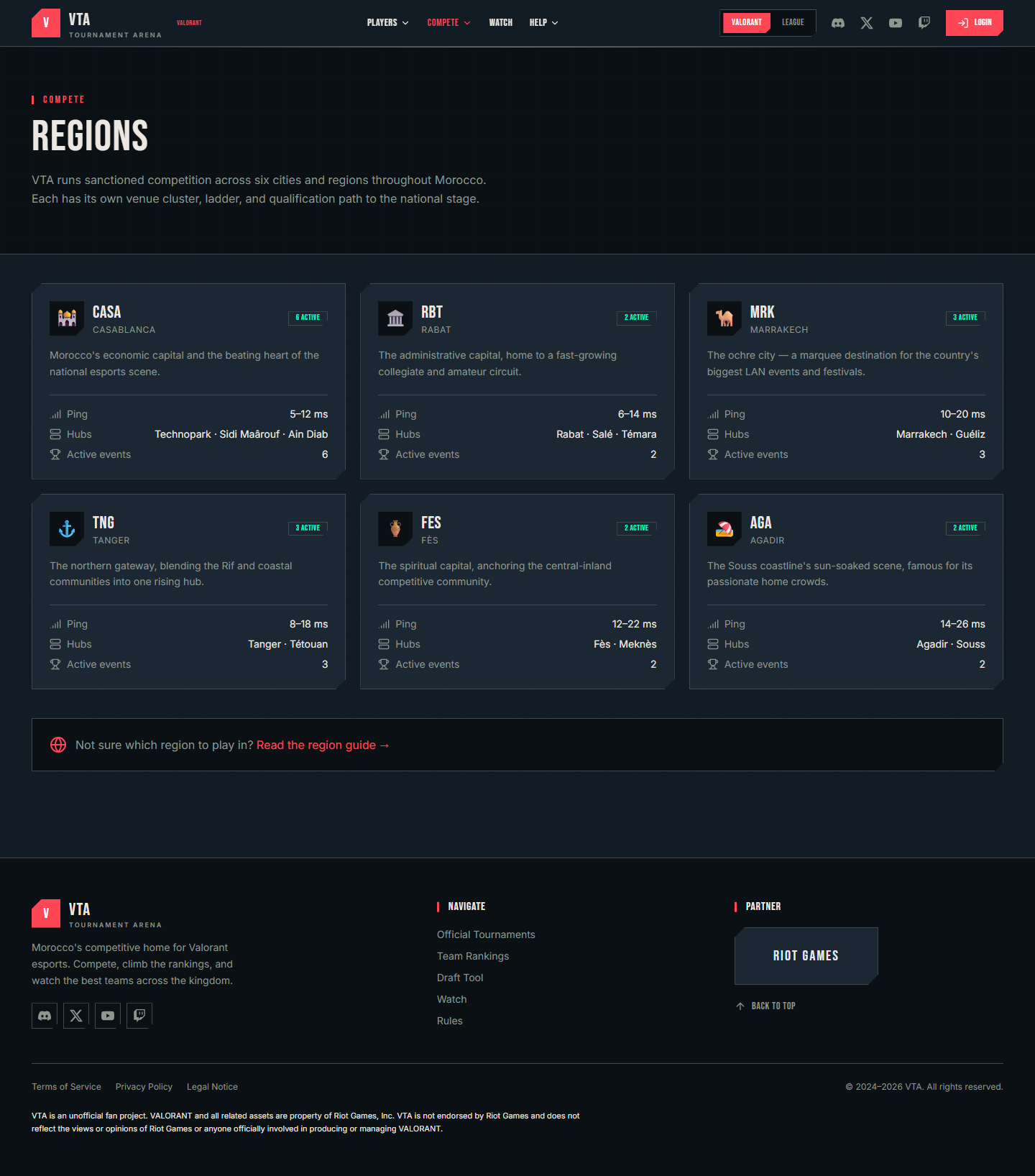Click the Rabat building region icon

click(395, 318)
